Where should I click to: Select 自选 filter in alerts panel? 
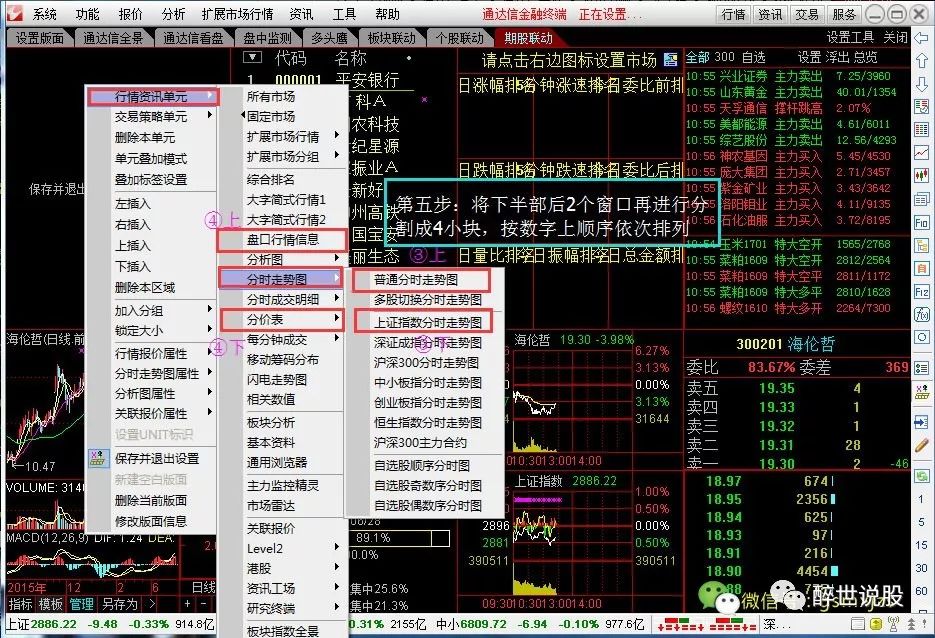(x=754, y=57)
